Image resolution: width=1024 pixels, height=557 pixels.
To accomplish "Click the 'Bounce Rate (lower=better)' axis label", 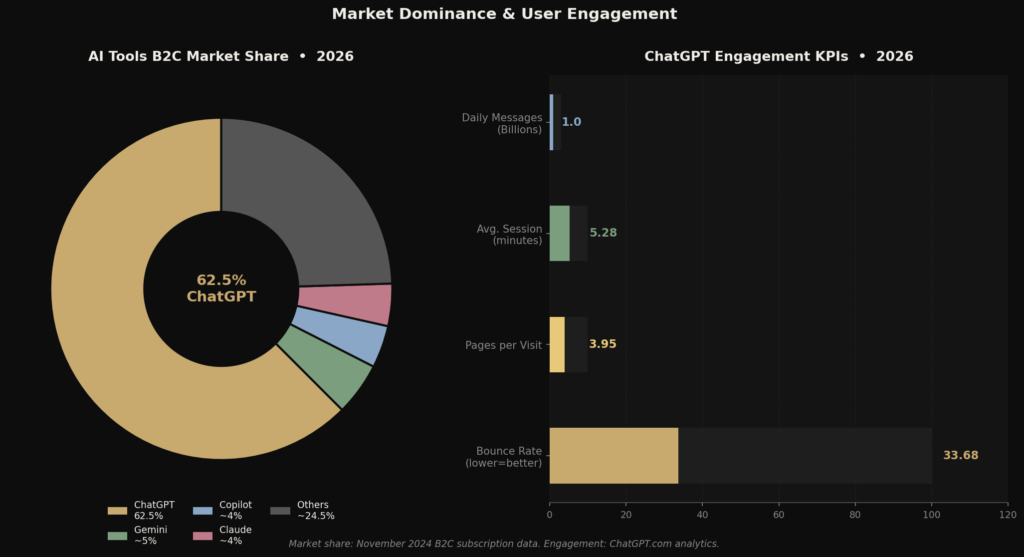I will [504, 457].
